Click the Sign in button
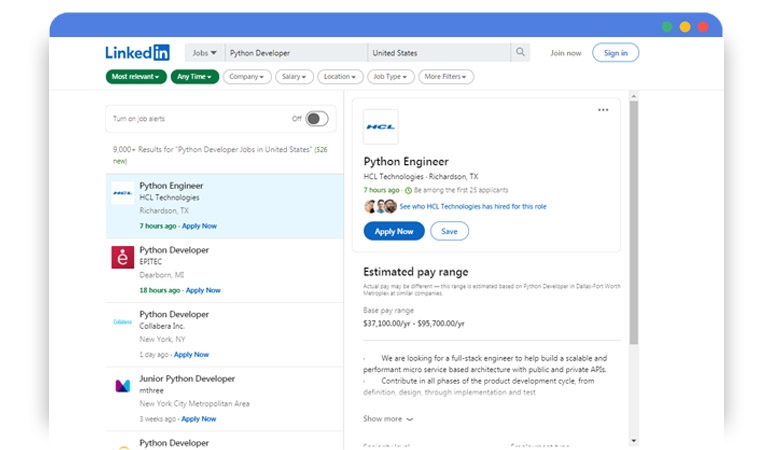 click(615, 53)
